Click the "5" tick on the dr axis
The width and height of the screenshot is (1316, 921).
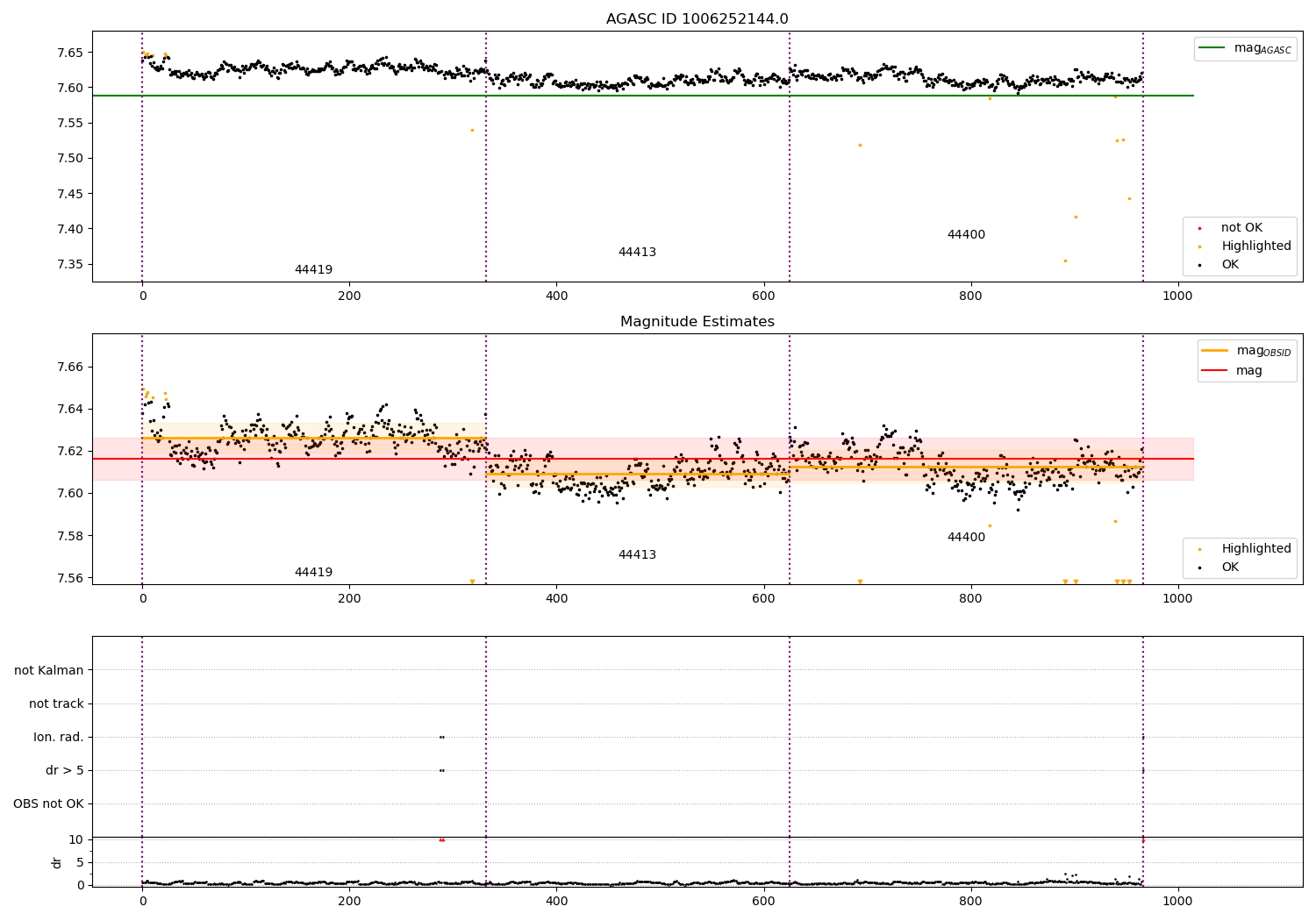coord(81,862)
